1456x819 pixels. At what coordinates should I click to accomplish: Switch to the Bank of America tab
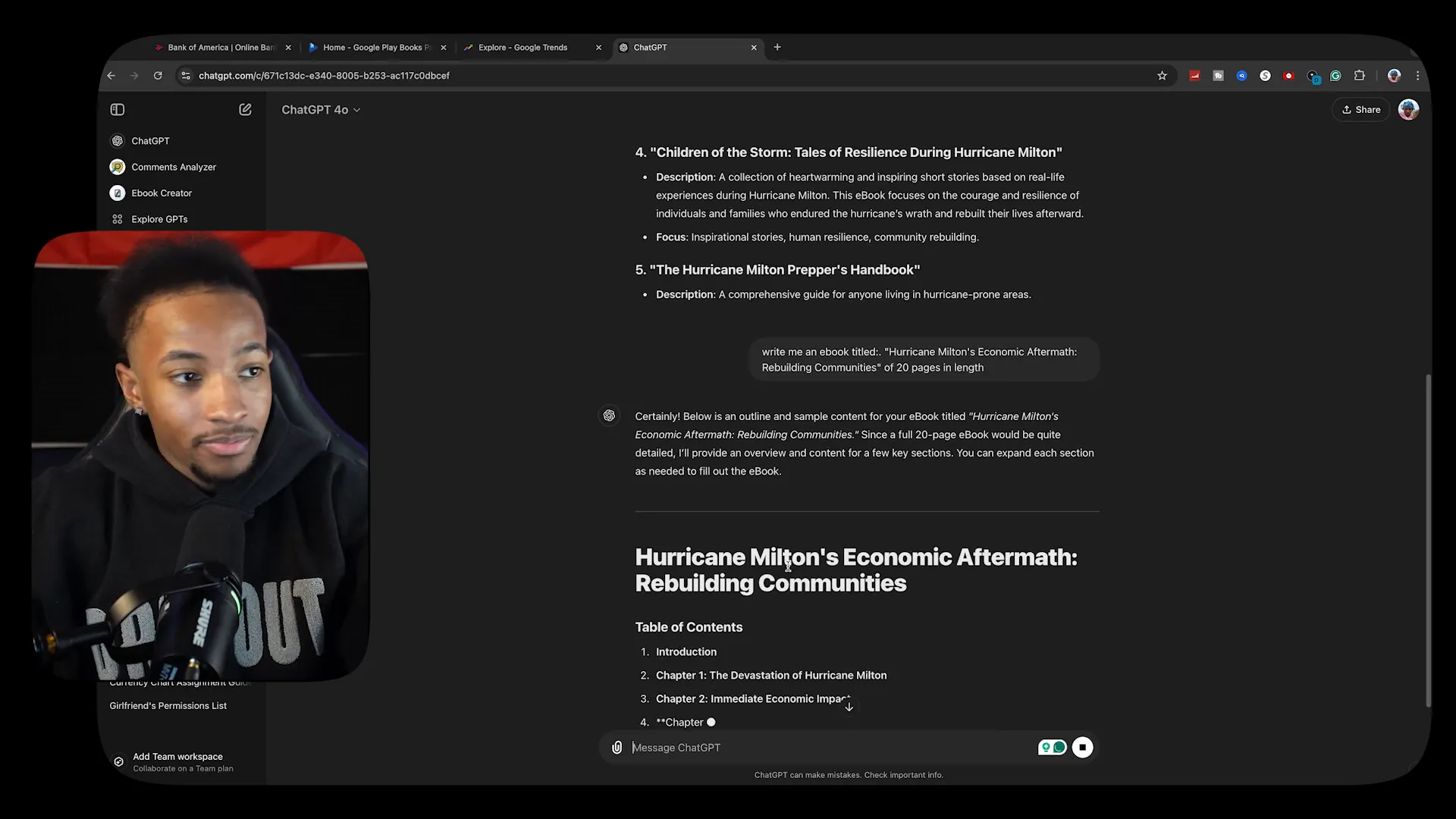tap(221, 47)
